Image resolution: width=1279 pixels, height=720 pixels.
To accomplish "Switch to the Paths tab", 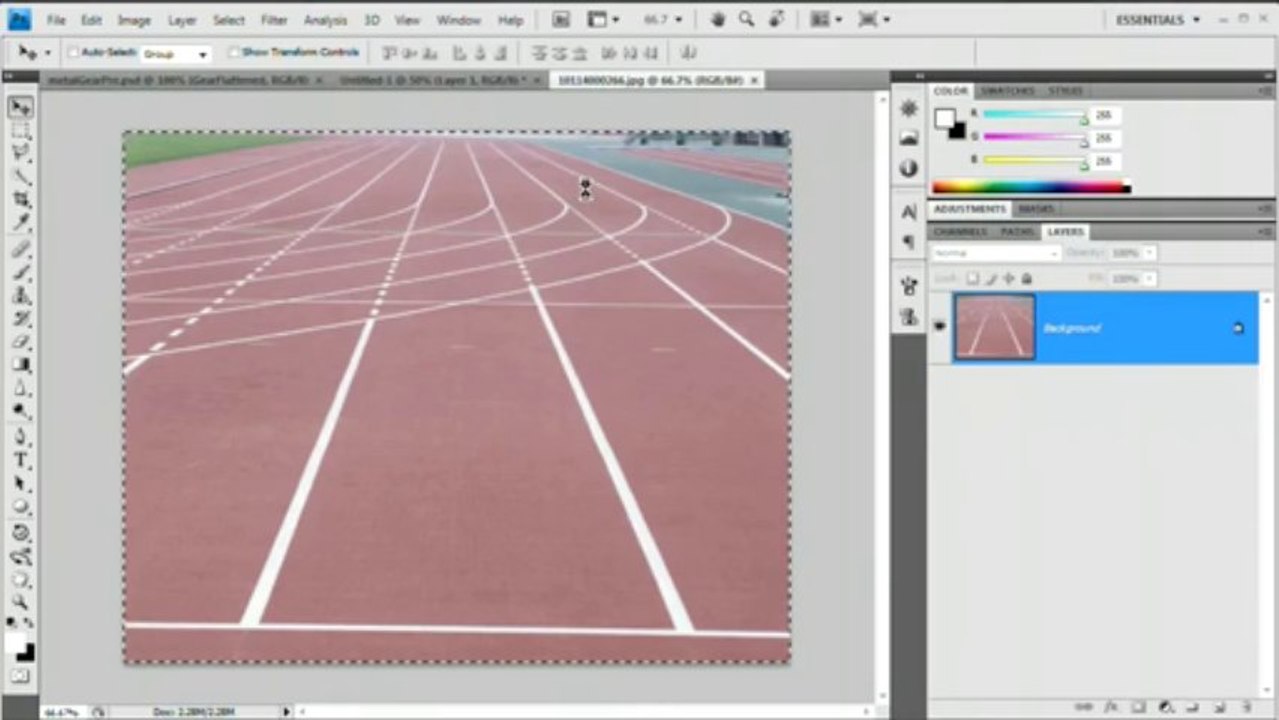I will (1016, 232).
